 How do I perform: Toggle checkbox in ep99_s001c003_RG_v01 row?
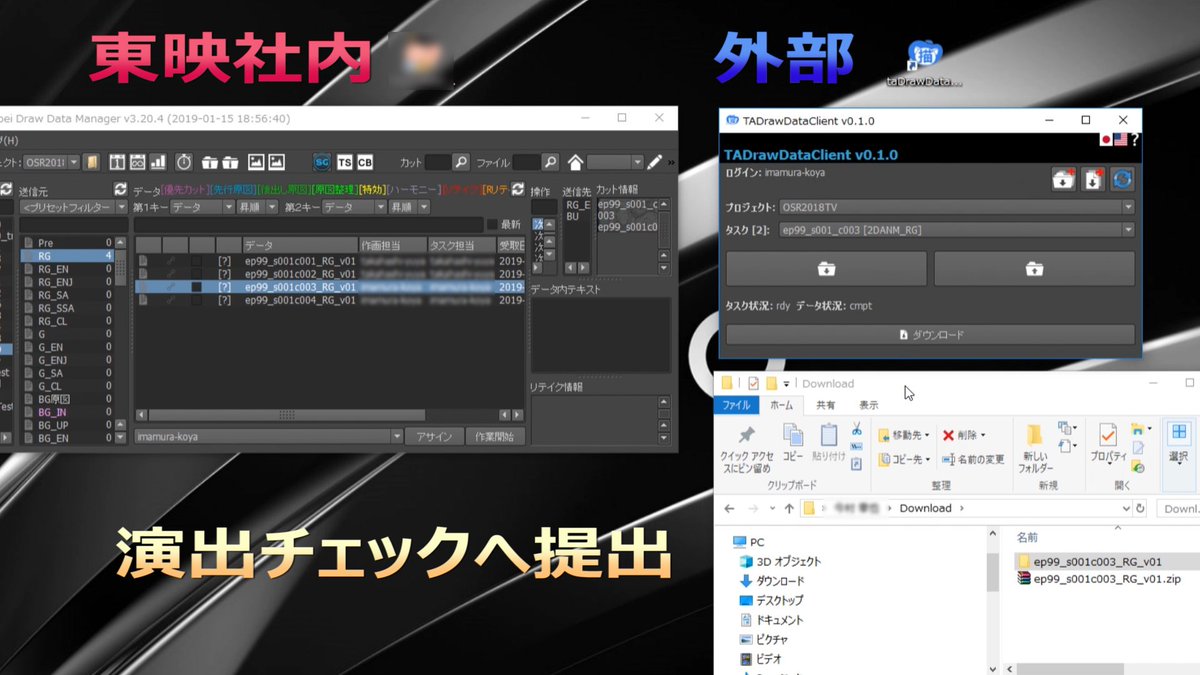pos(197,287)
